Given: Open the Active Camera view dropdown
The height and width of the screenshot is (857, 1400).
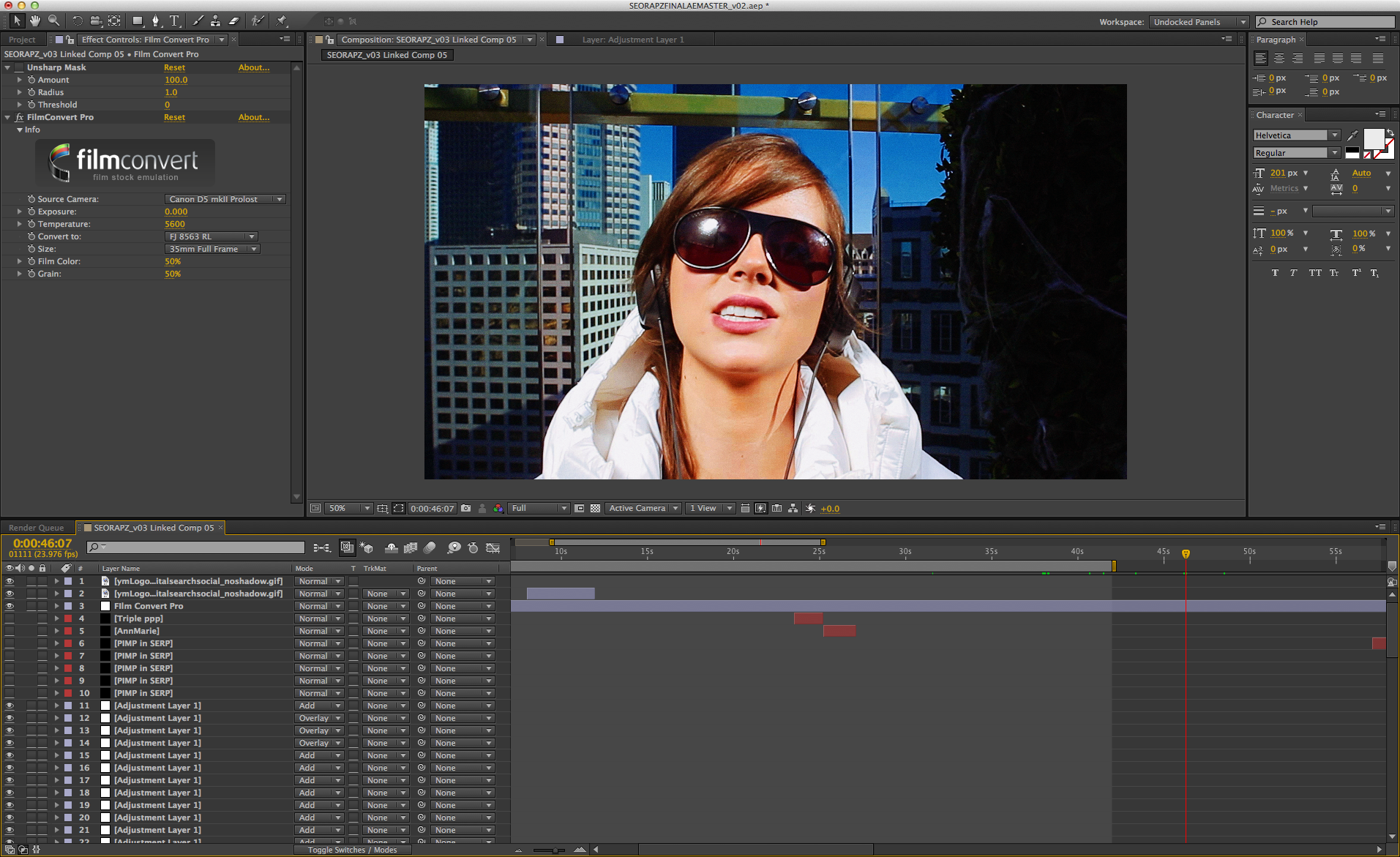Looking at the screenshot, I should 643,508.
